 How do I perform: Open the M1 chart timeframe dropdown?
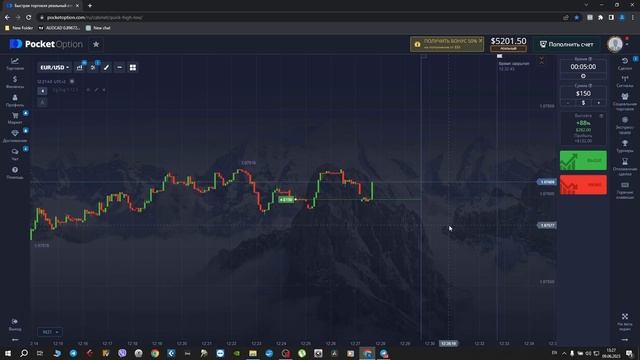pos(50,332)
